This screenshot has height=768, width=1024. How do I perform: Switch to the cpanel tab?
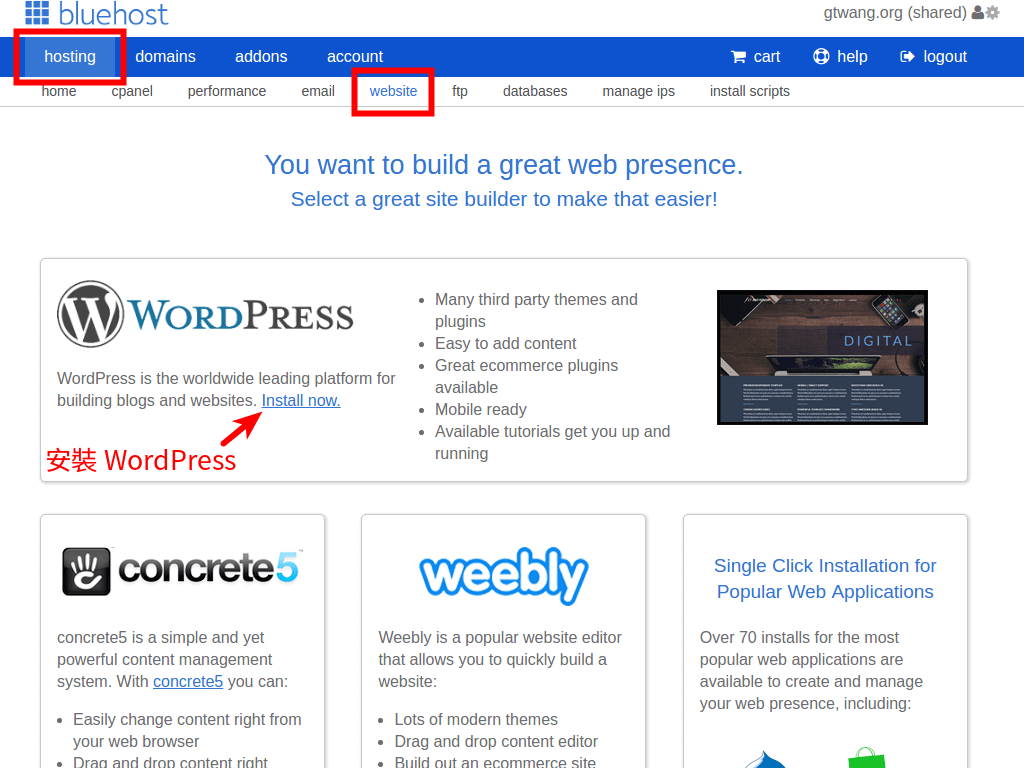pyautogui.click(x=132, y=91)
